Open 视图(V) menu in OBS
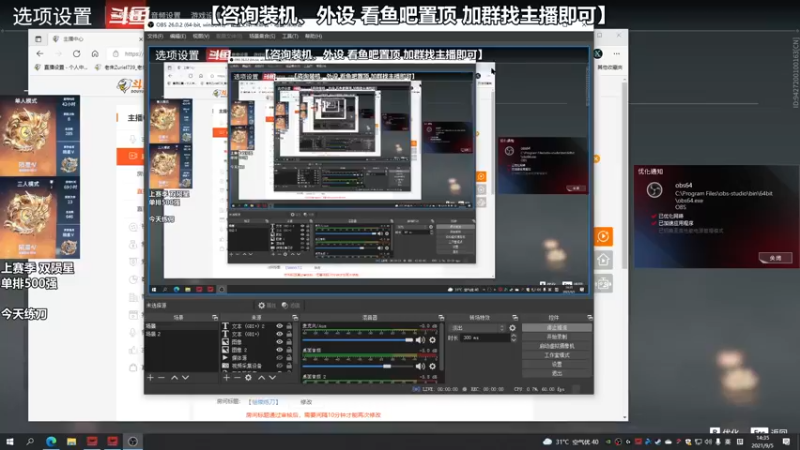Viewport: 800px width, 450px height. [201, 36]
